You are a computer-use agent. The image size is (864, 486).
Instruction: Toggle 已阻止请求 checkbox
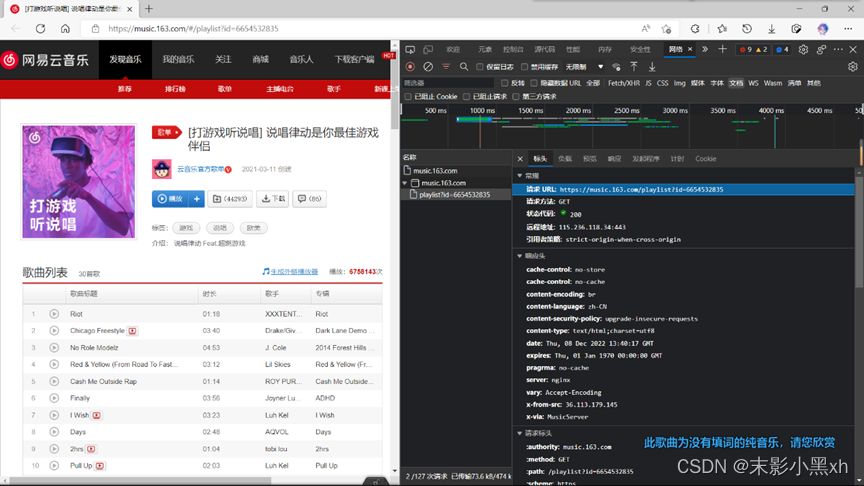[x=467, y=96]
